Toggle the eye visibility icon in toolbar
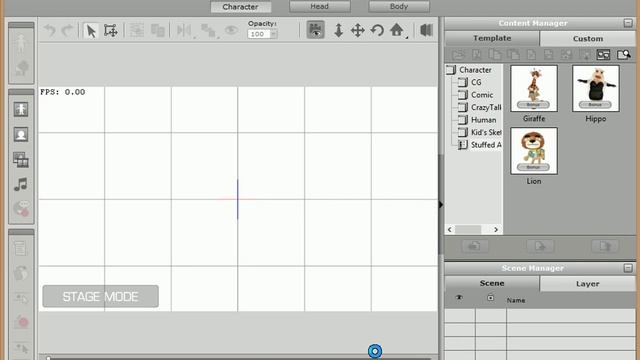 [231, 30]
